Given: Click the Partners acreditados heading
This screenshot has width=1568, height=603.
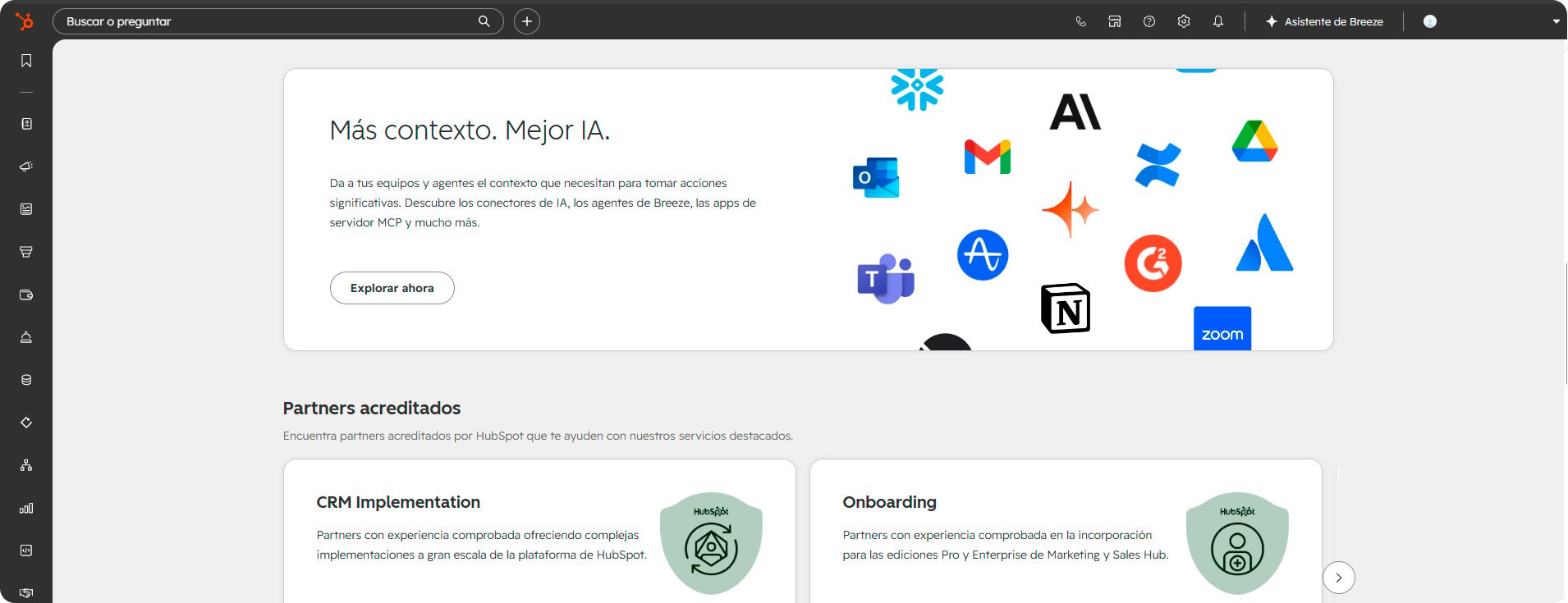Looking at the screenshot, I should pos(372,408).
